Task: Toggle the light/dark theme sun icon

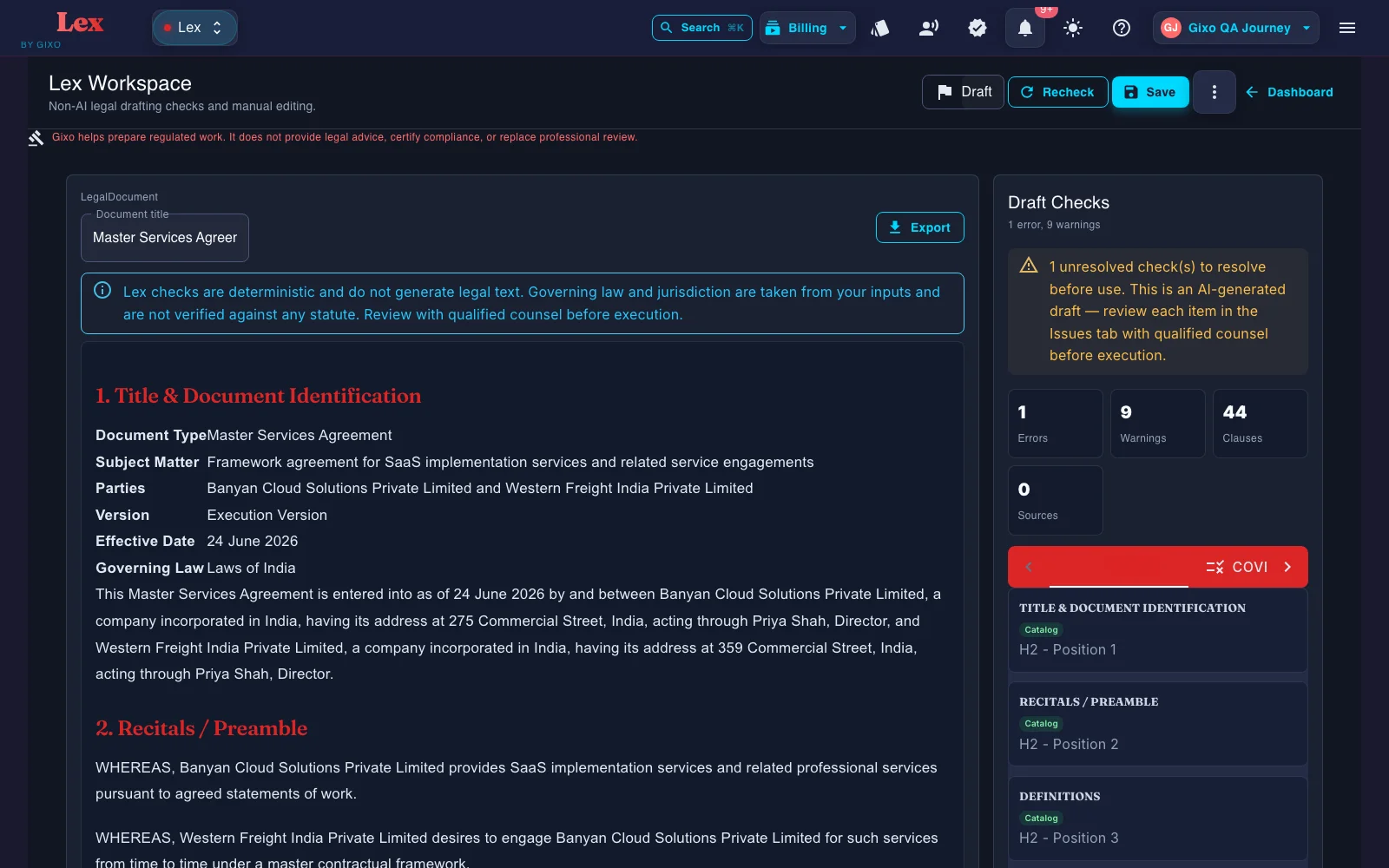Action: click(x=1073, y=28)
